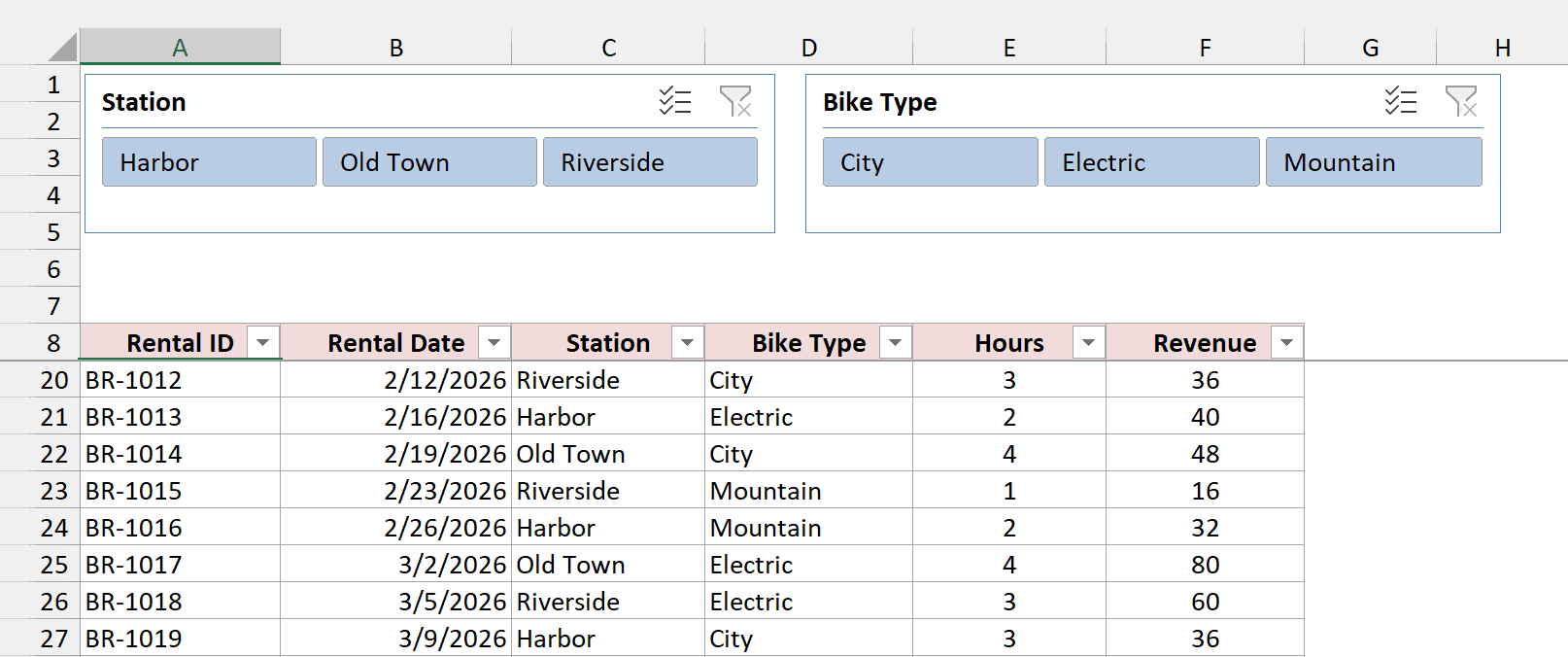Select the date cell 3/2/2026
Viewport: 1568px width, 657px height.
coord(395,565)
